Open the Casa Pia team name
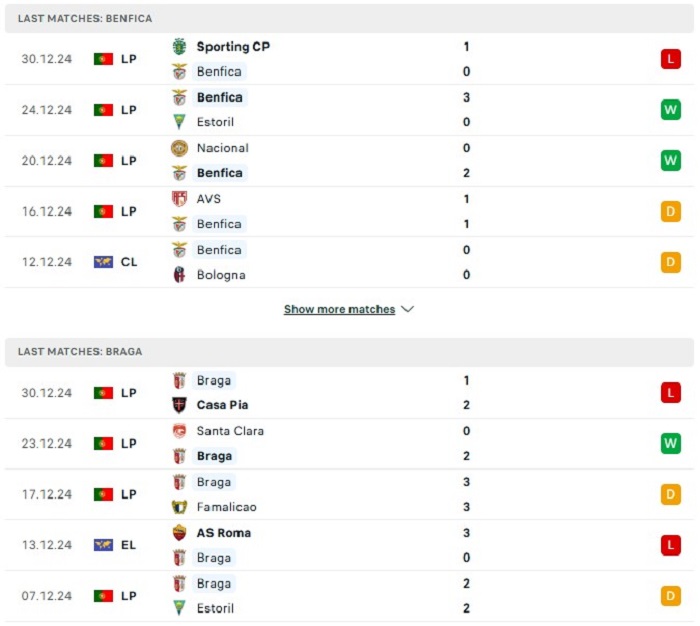 point(222,405)
